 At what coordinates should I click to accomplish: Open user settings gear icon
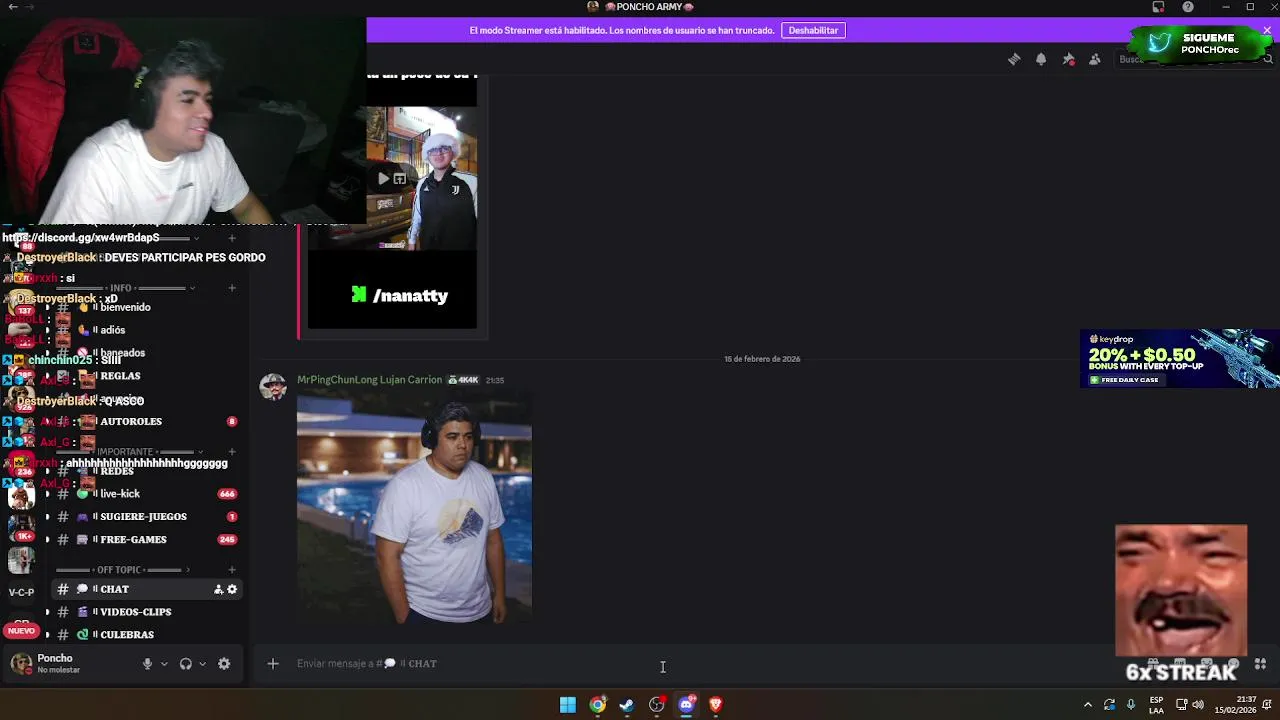[224, 663]
